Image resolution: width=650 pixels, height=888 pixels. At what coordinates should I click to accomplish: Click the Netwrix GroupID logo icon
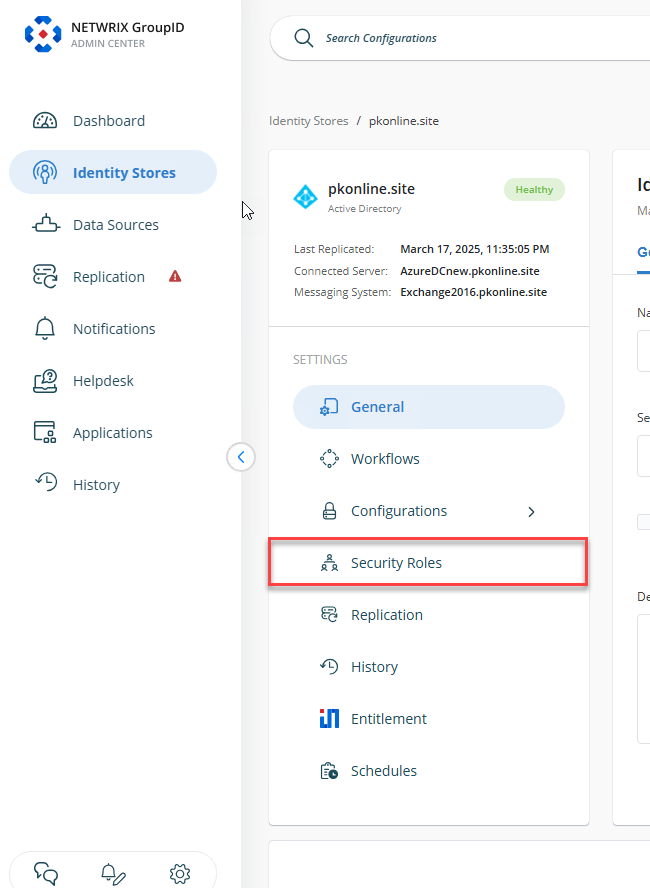(43, 34)
